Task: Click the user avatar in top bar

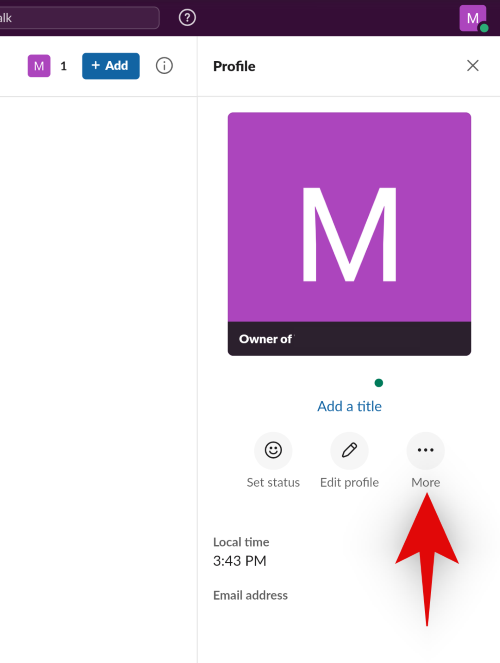Action: click(x=473, y=18)
